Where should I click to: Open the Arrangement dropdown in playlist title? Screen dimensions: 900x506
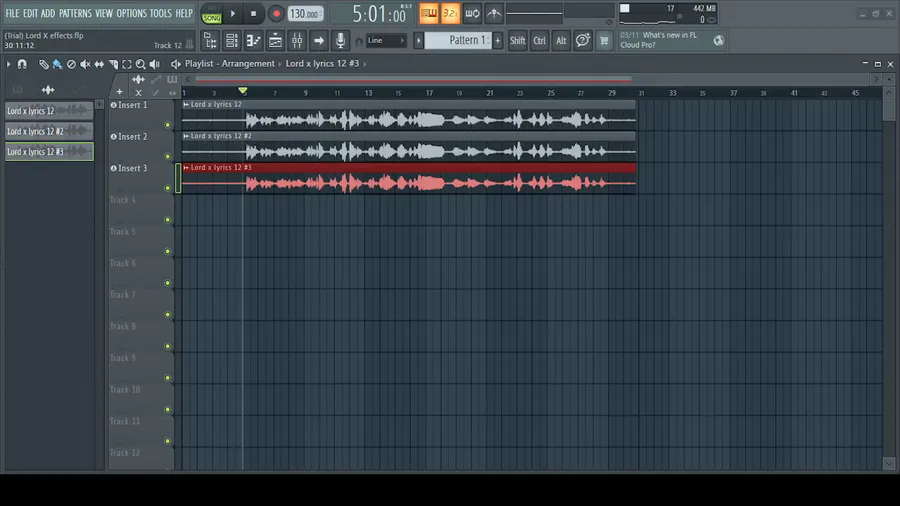point(248,64)
